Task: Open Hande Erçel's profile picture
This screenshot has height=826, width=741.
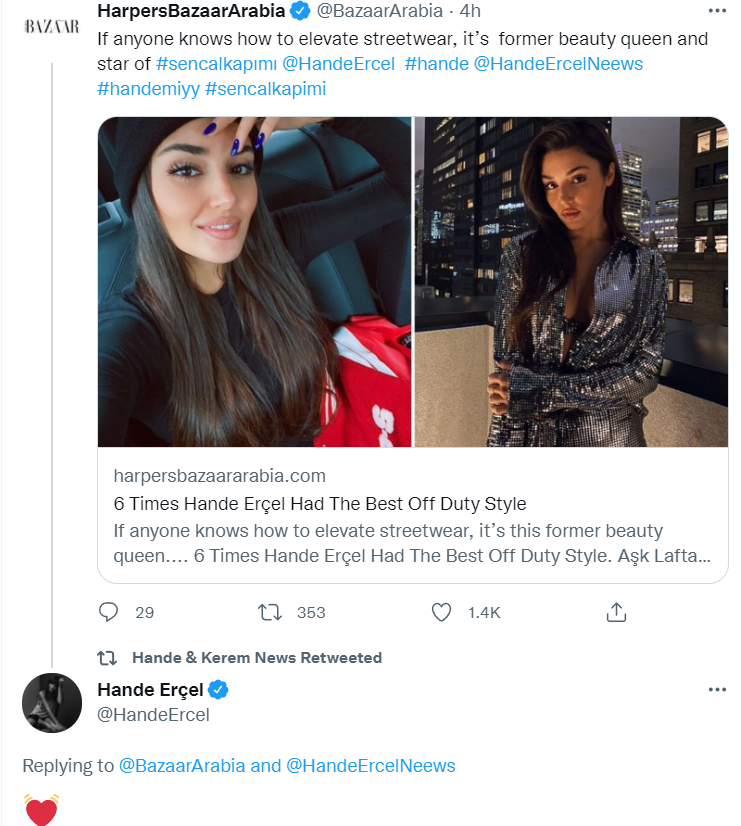Action: coord(51,702)
